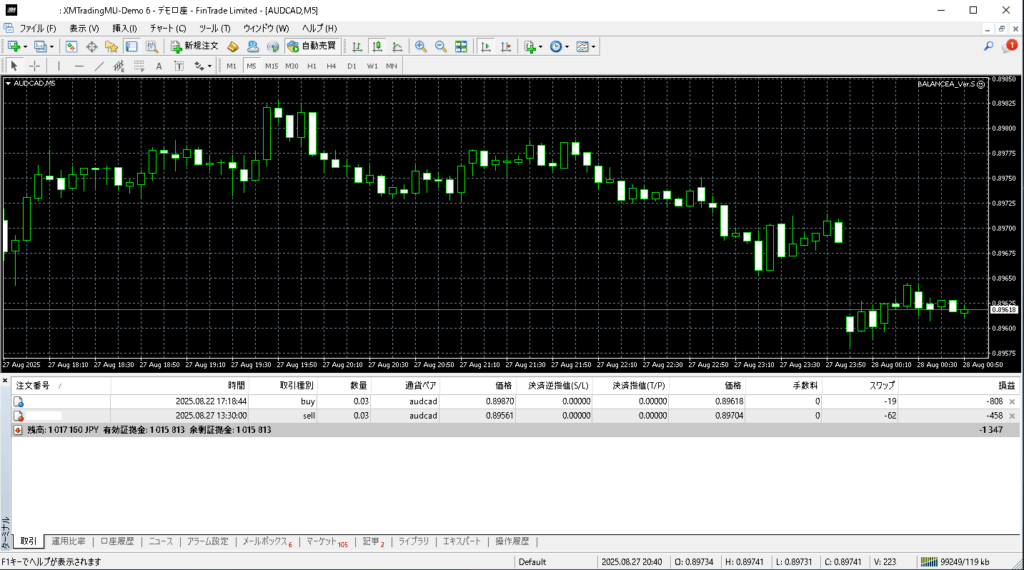1024x570 pixels.
Task: Select the crosshair tool
Action: (35, 66)
